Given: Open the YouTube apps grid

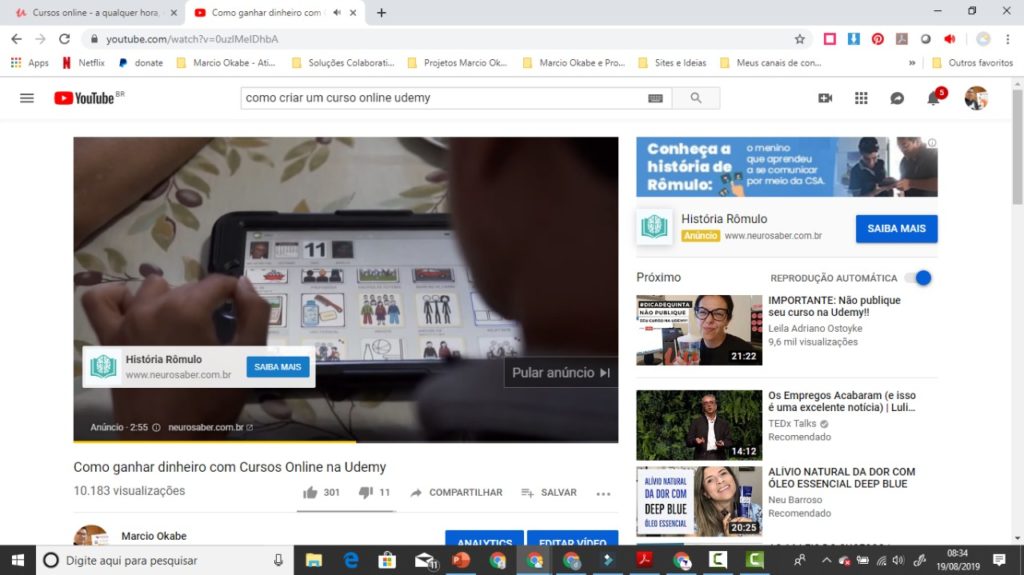Looking at the screenshot, I should point(861,98).
